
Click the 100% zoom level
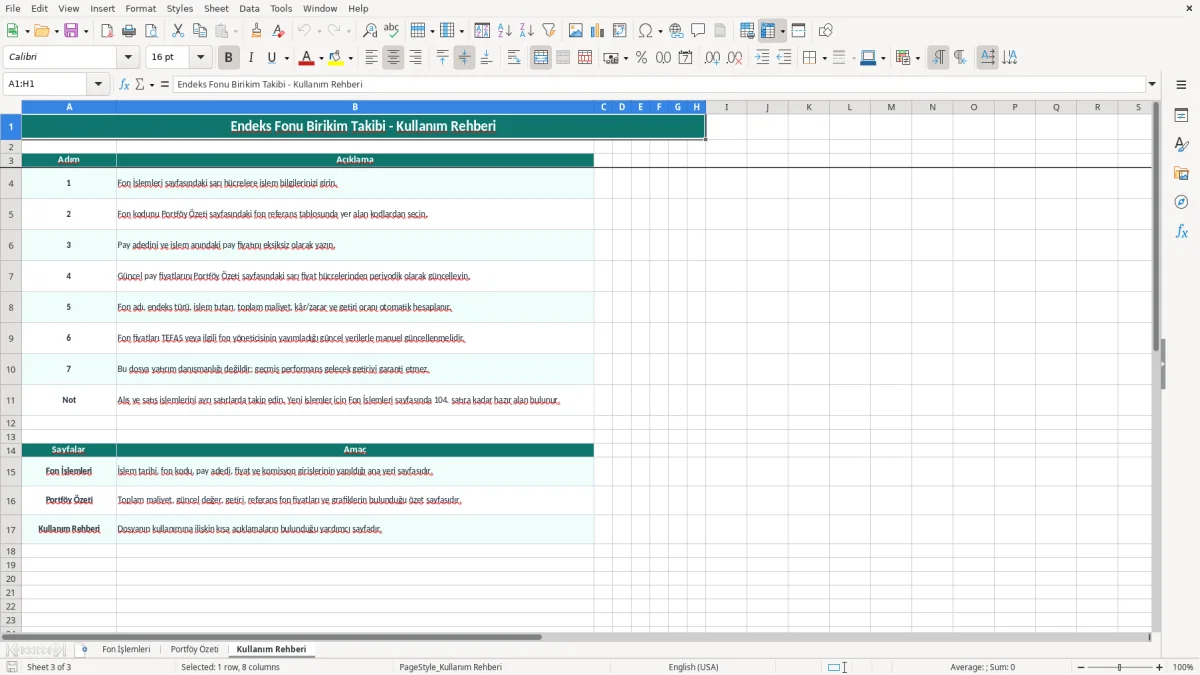(x=1183, y=667)
